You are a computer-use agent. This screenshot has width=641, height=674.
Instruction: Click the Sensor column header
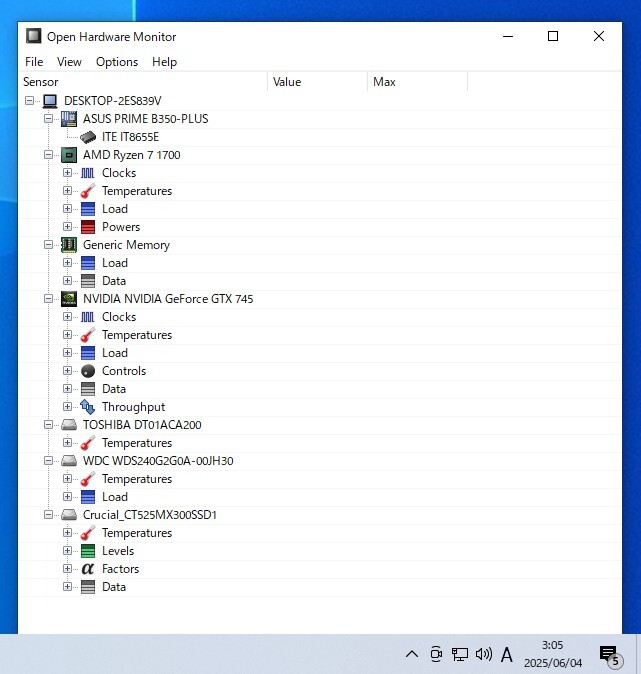click(143, 82)
